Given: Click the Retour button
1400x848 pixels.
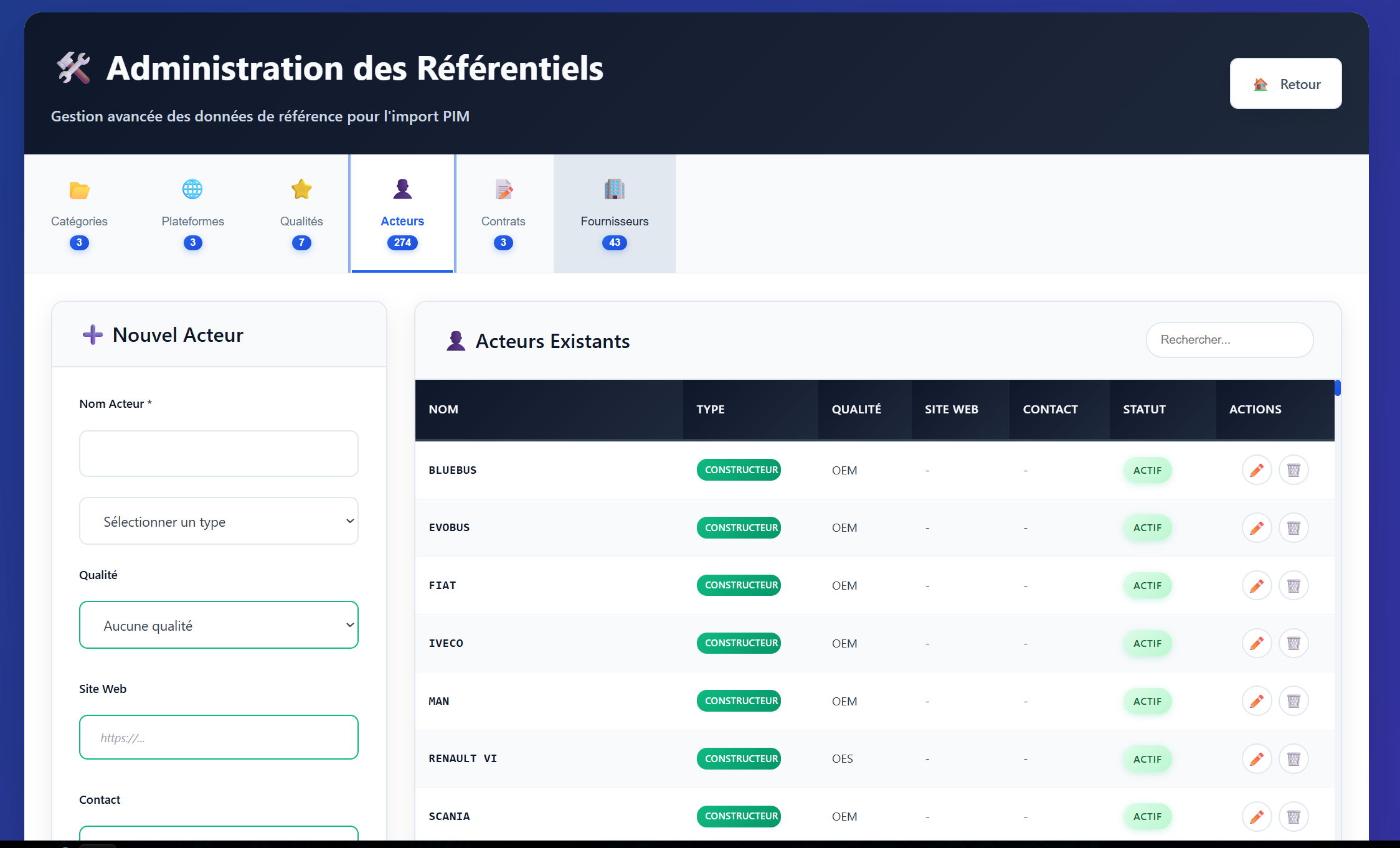Looking at the screenshot, I should [x=1285, y=83].
